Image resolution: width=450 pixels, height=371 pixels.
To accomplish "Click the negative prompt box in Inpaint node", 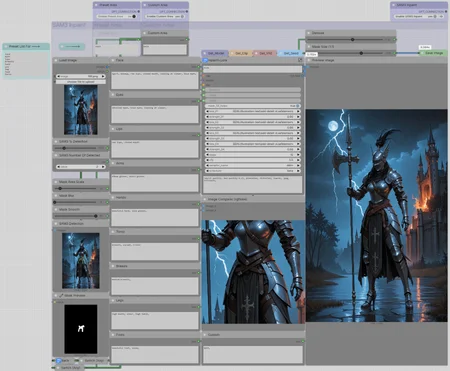I will (x=253, y=184).
